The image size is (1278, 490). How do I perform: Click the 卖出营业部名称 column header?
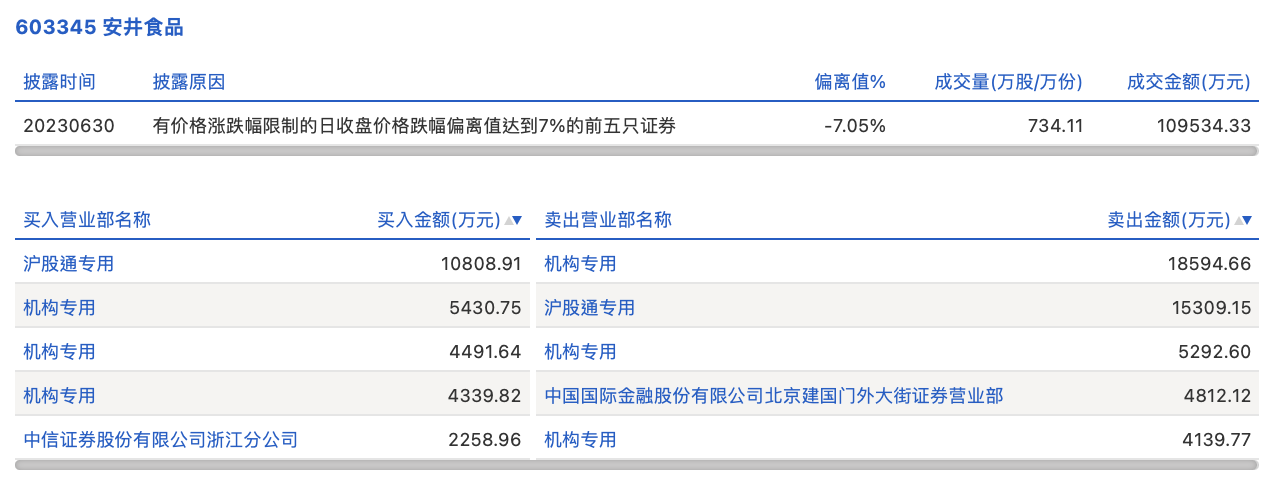608,220
